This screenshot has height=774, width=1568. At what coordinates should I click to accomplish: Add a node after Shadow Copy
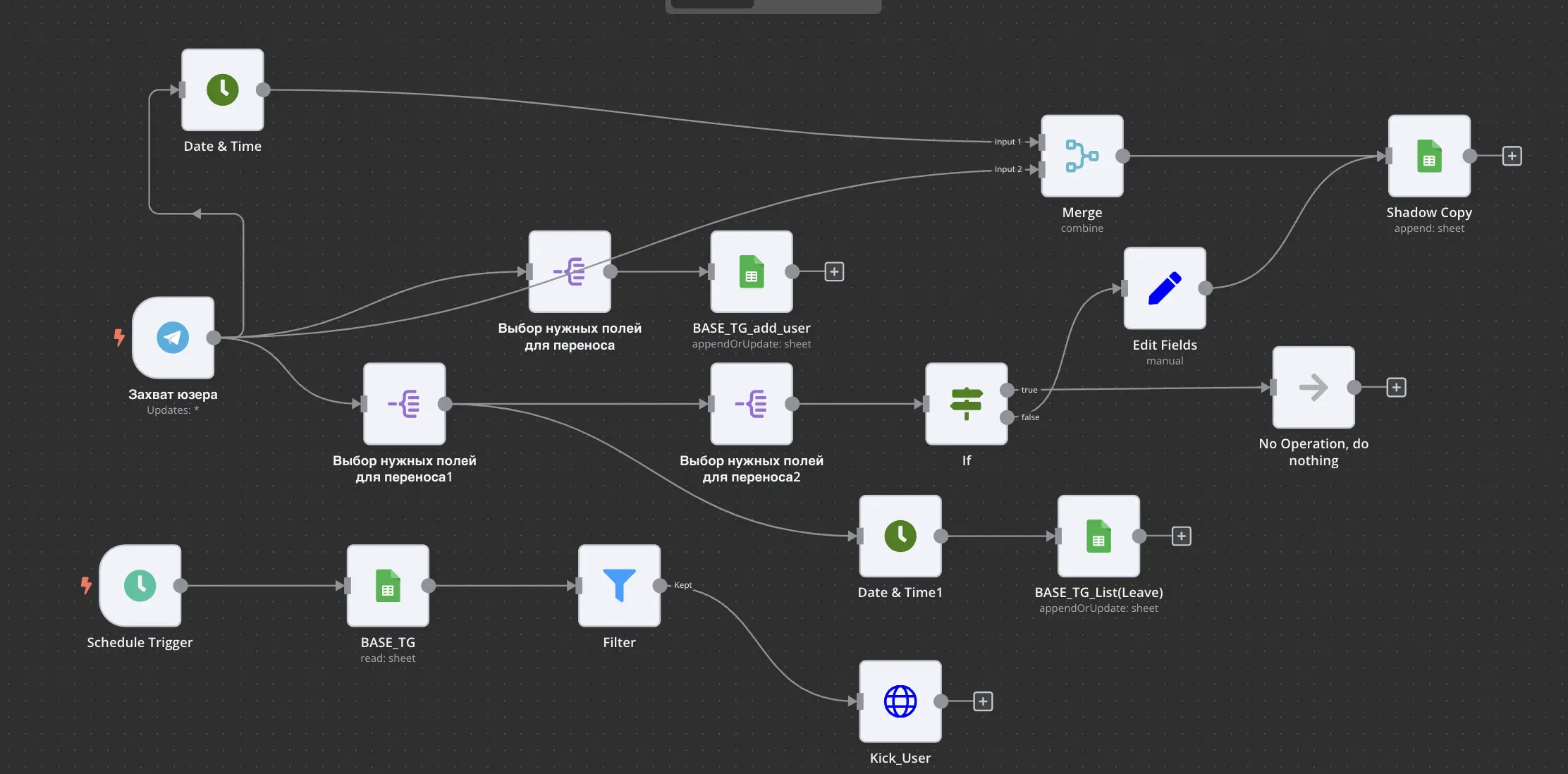pyautogui.click(x=1512, y=156)
